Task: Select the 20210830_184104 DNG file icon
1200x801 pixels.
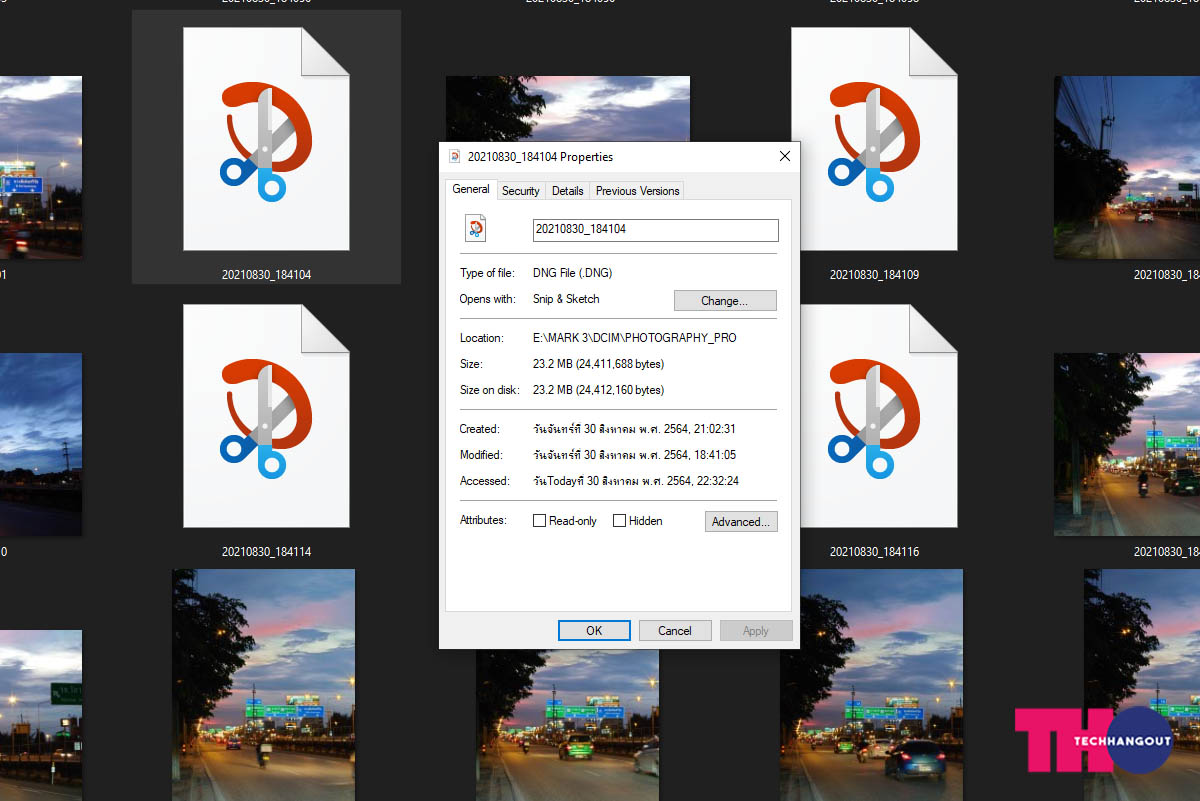Action: [266, 138]
